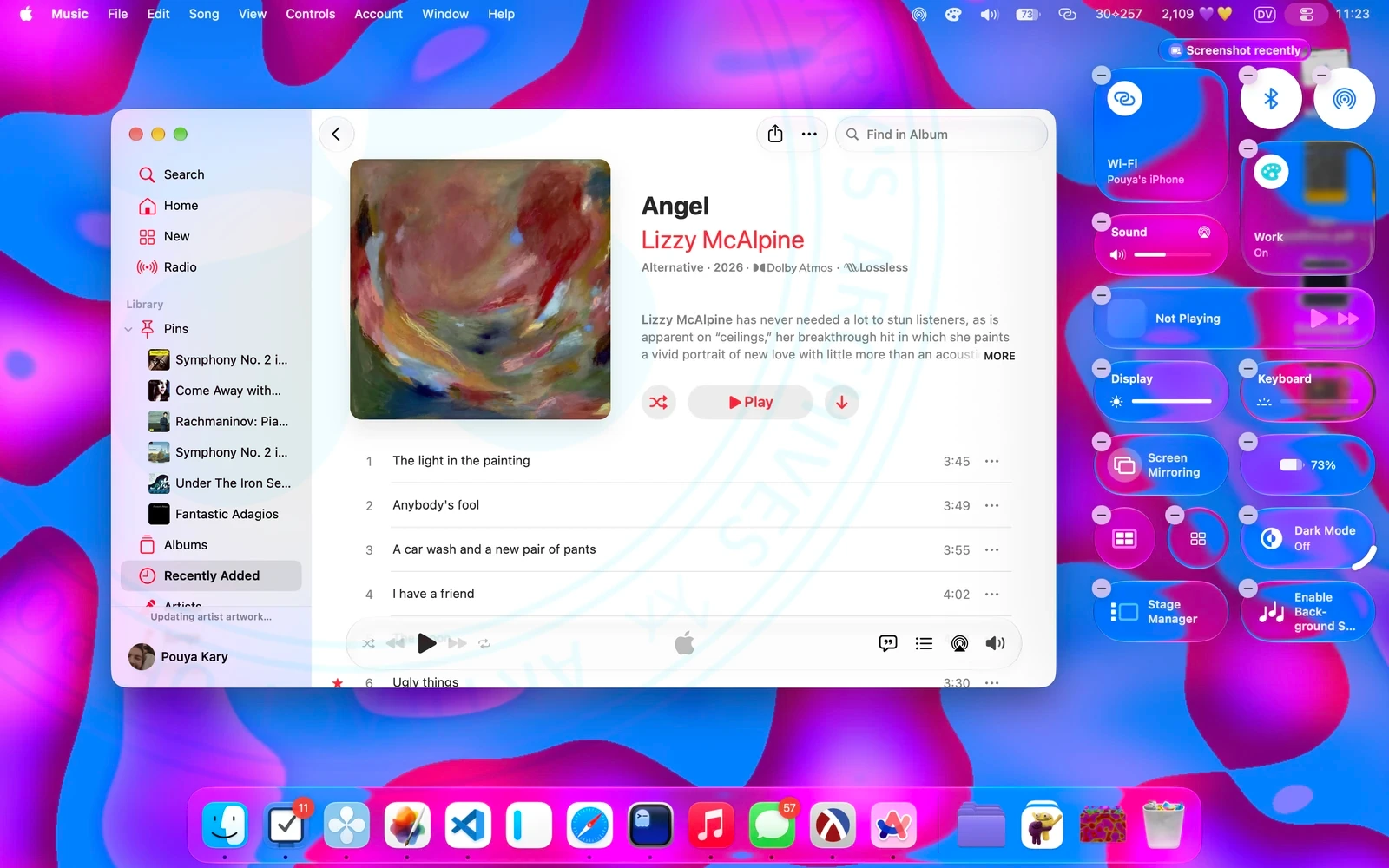Remove the Sound control with its minus badge
This screenshot has width=1389, height=868.
click(x=1102, y=221)
